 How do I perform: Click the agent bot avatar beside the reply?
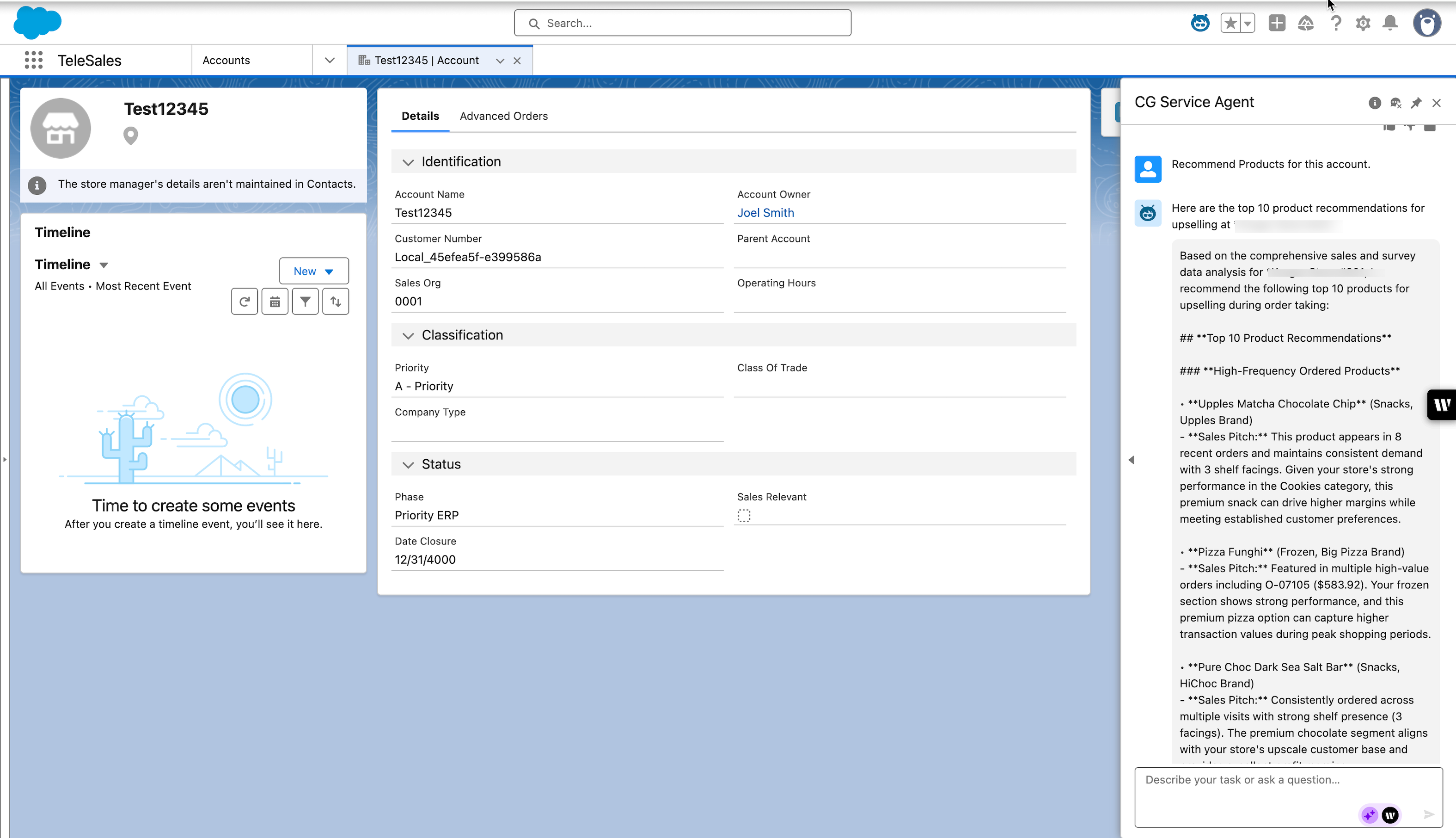click(x=1148, y=213)
